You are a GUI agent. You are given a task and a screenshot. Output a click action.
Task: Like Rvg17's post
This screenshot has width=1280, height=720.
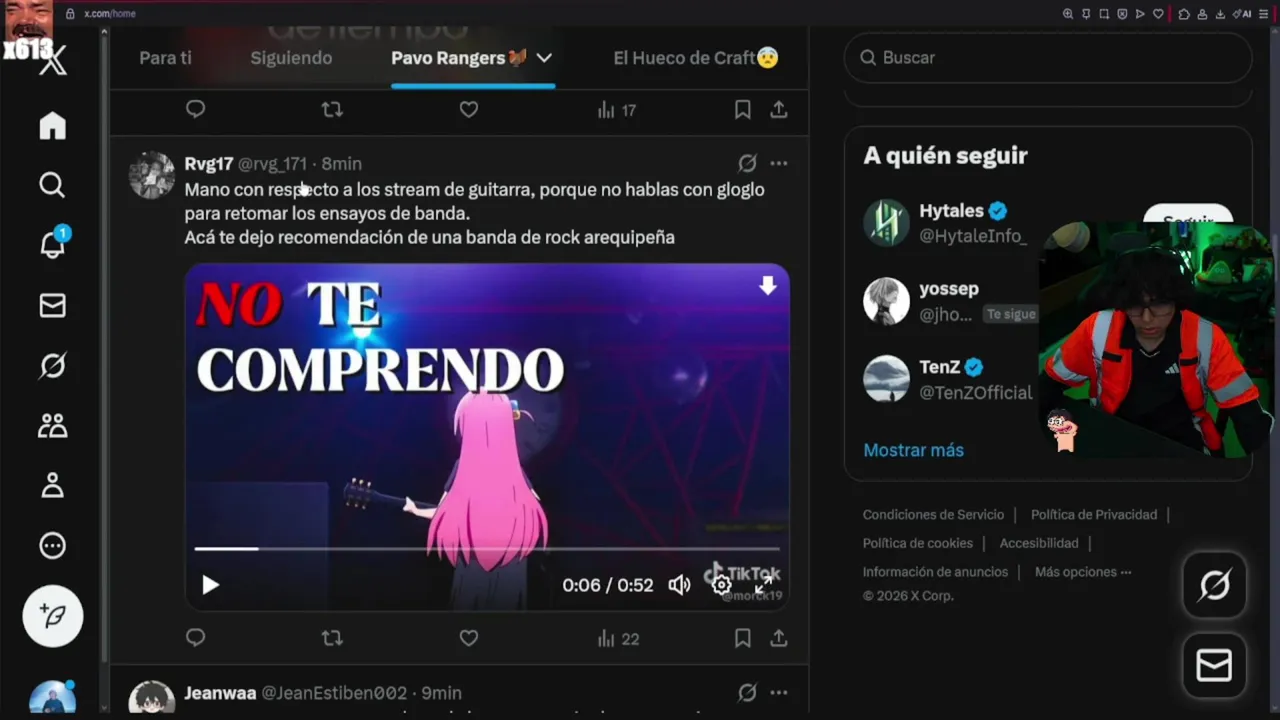click(x=469, y=638)
